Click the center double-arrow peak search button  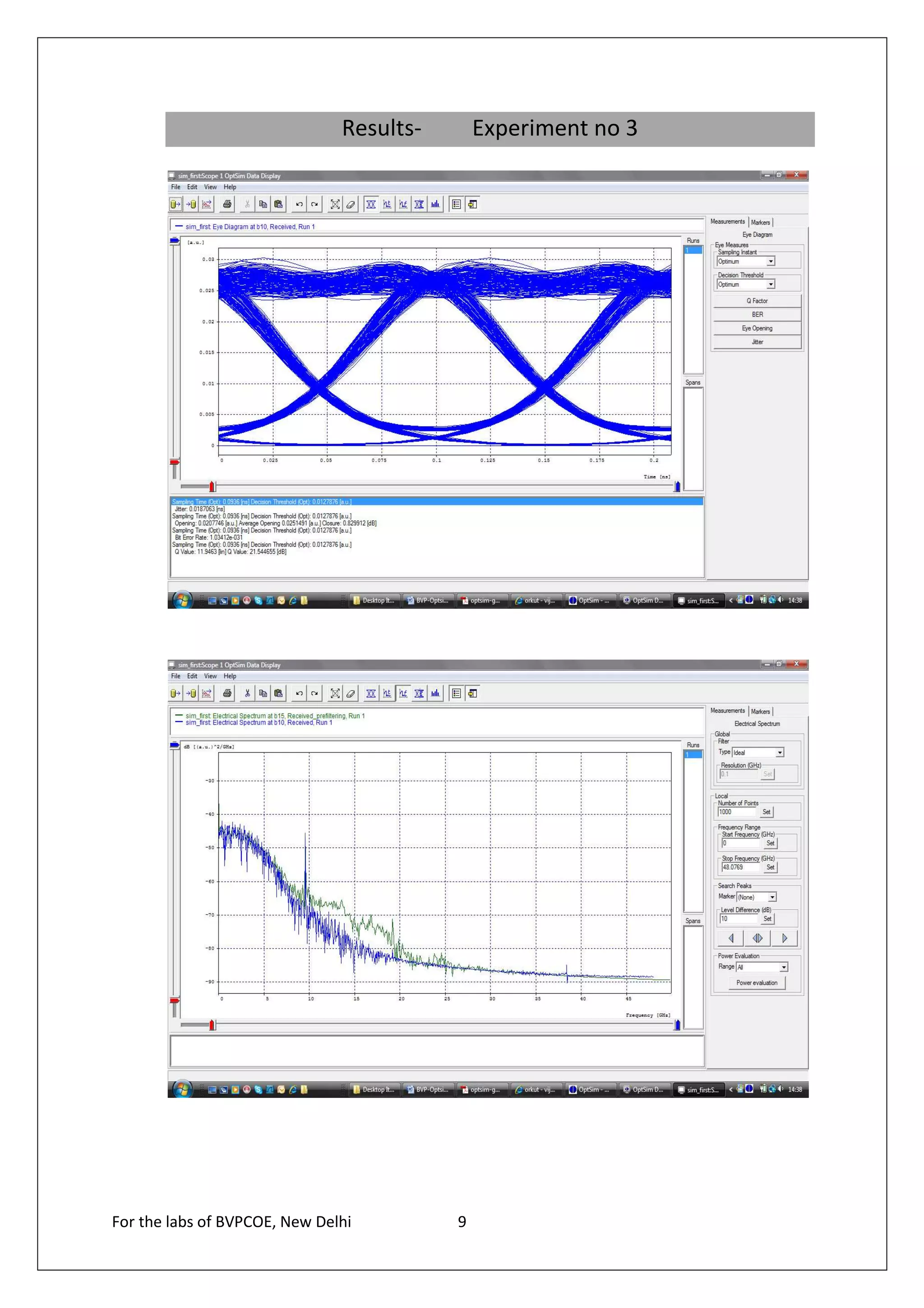tap(757, 938)
